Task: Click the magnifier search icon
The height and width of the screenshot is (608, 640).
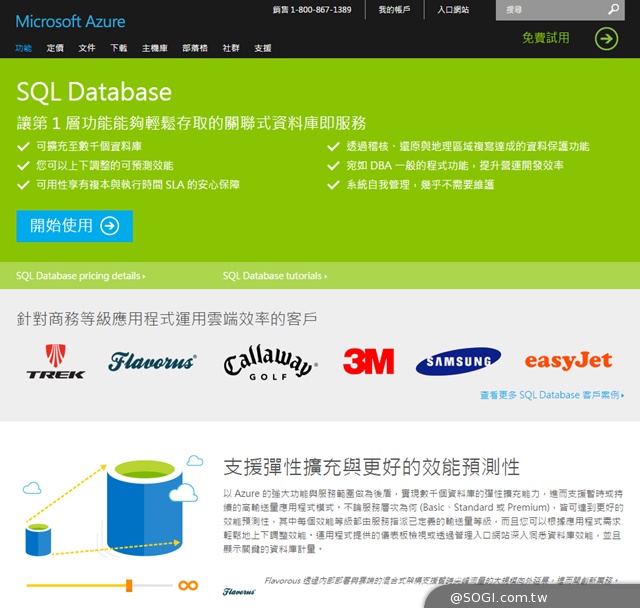Action: coord(613,9)
